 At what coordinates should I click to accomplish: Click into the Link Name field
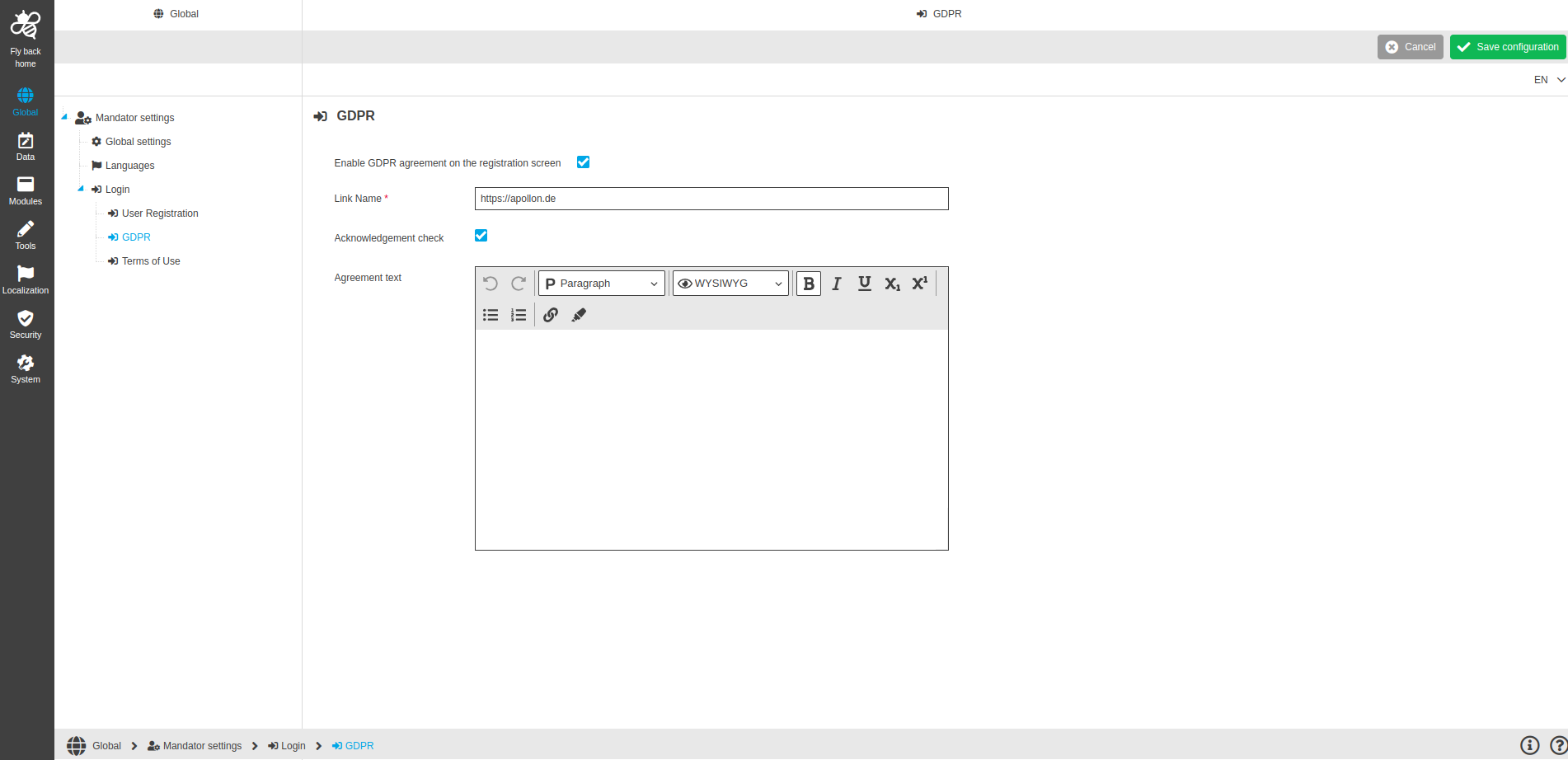tap(711, 199)
